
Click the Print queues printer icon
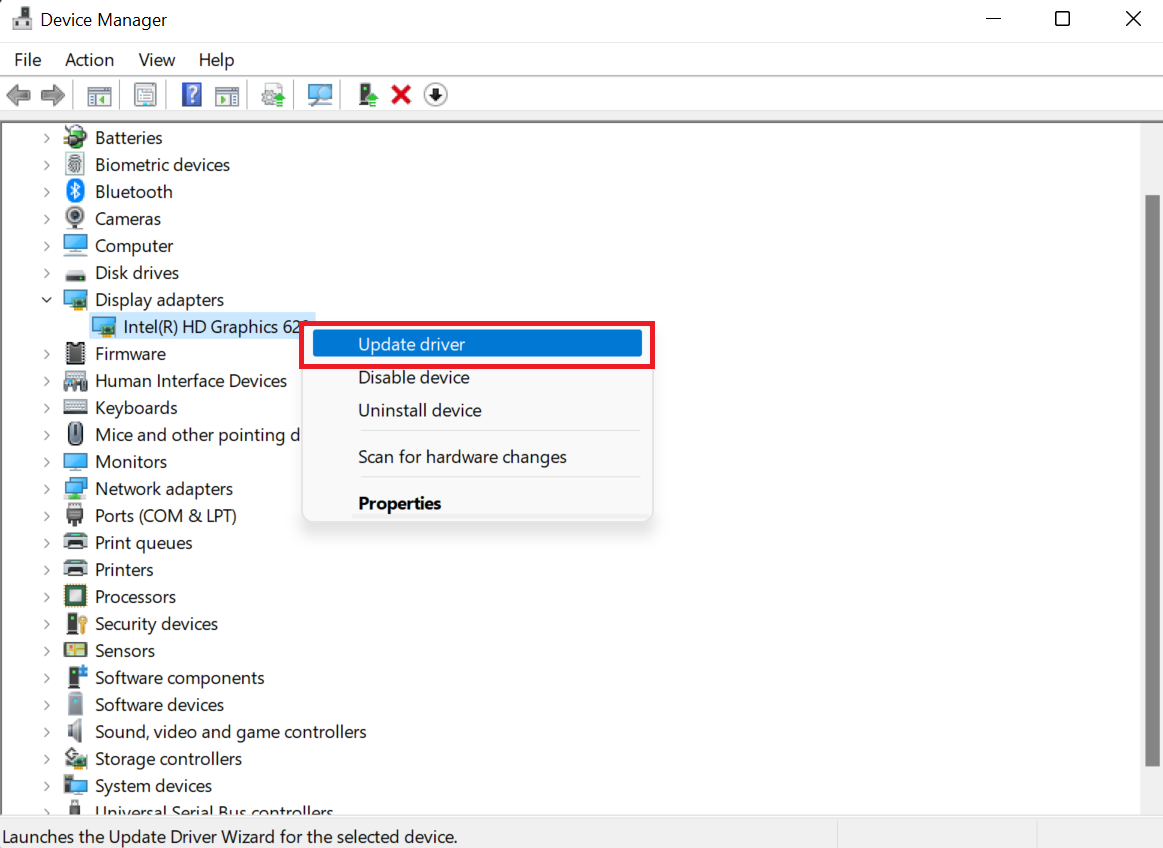(x=75, y=542)
